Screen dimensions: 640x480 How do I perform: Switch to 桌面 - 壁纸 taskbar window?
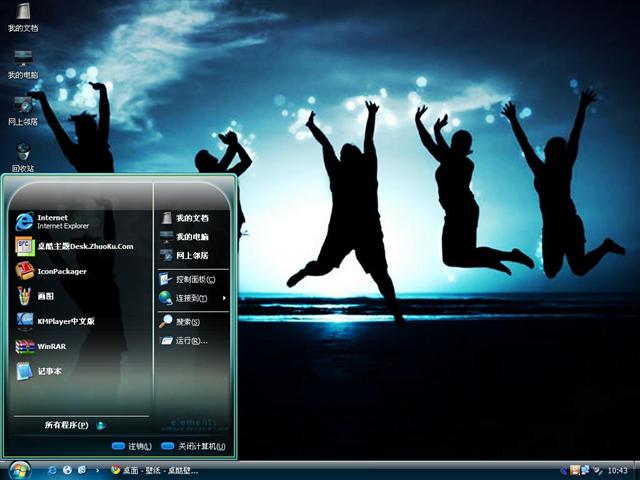click(155, 470)
